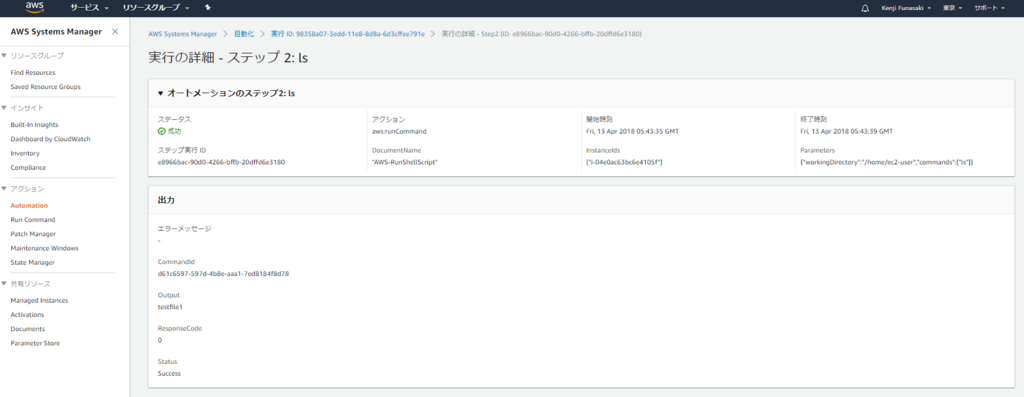1024x397 pixels.
Task: Open Managed Instances page
Action: click(x=39, y=300)
